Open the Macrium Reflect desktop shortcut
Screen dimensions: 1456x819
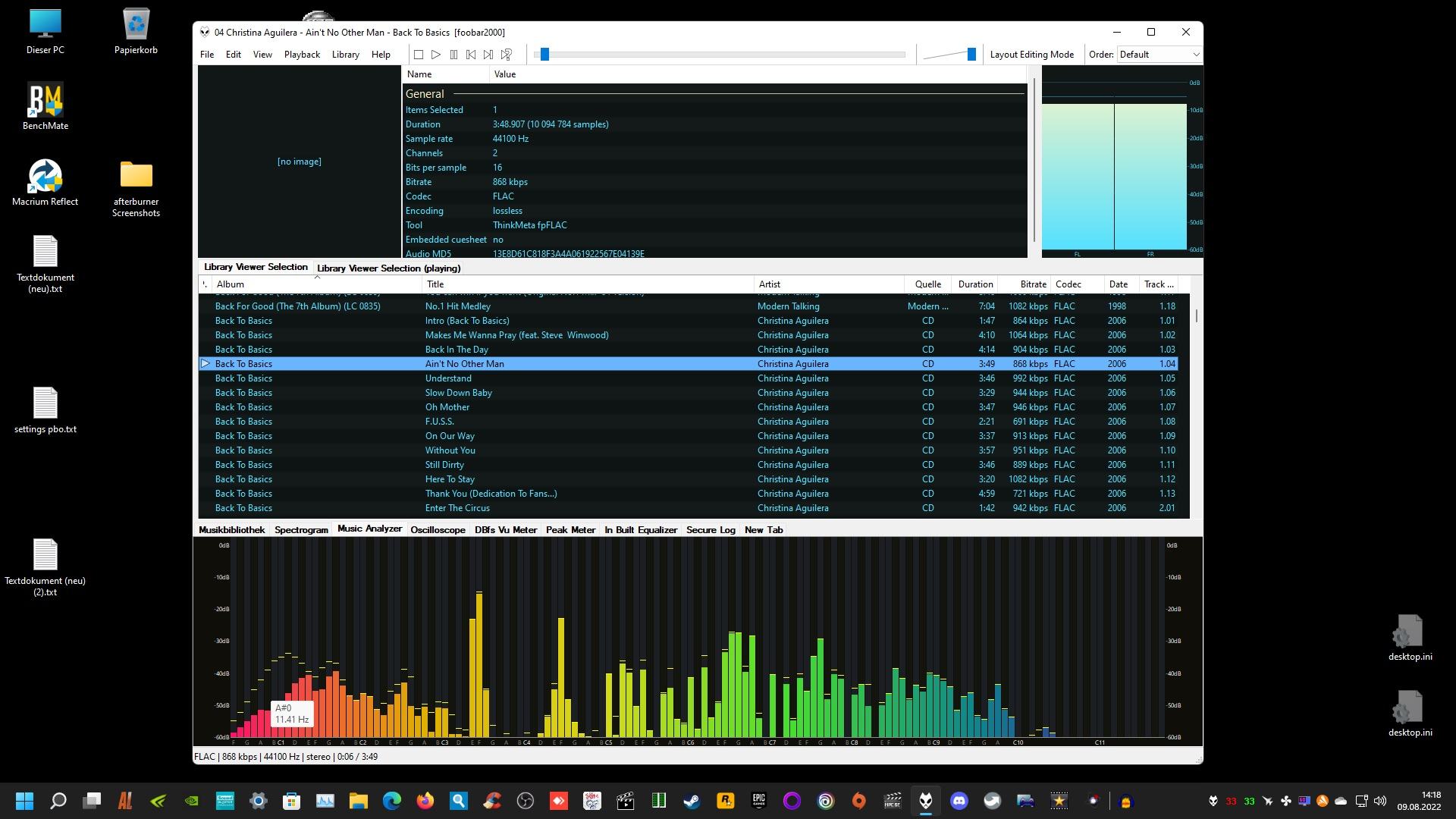tap(45, 183)
